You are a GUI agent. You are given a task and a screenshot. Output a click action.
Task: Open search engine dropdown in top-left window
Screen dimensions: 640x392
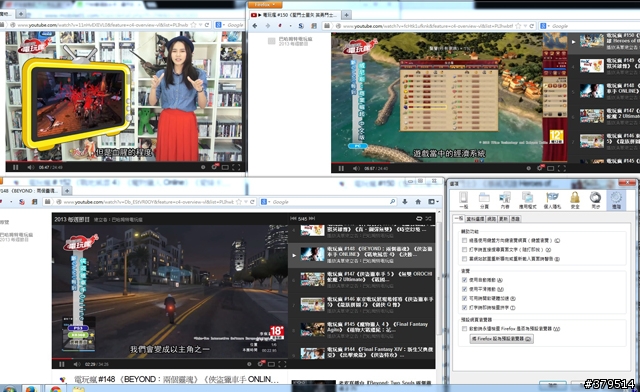pos(220,25)
